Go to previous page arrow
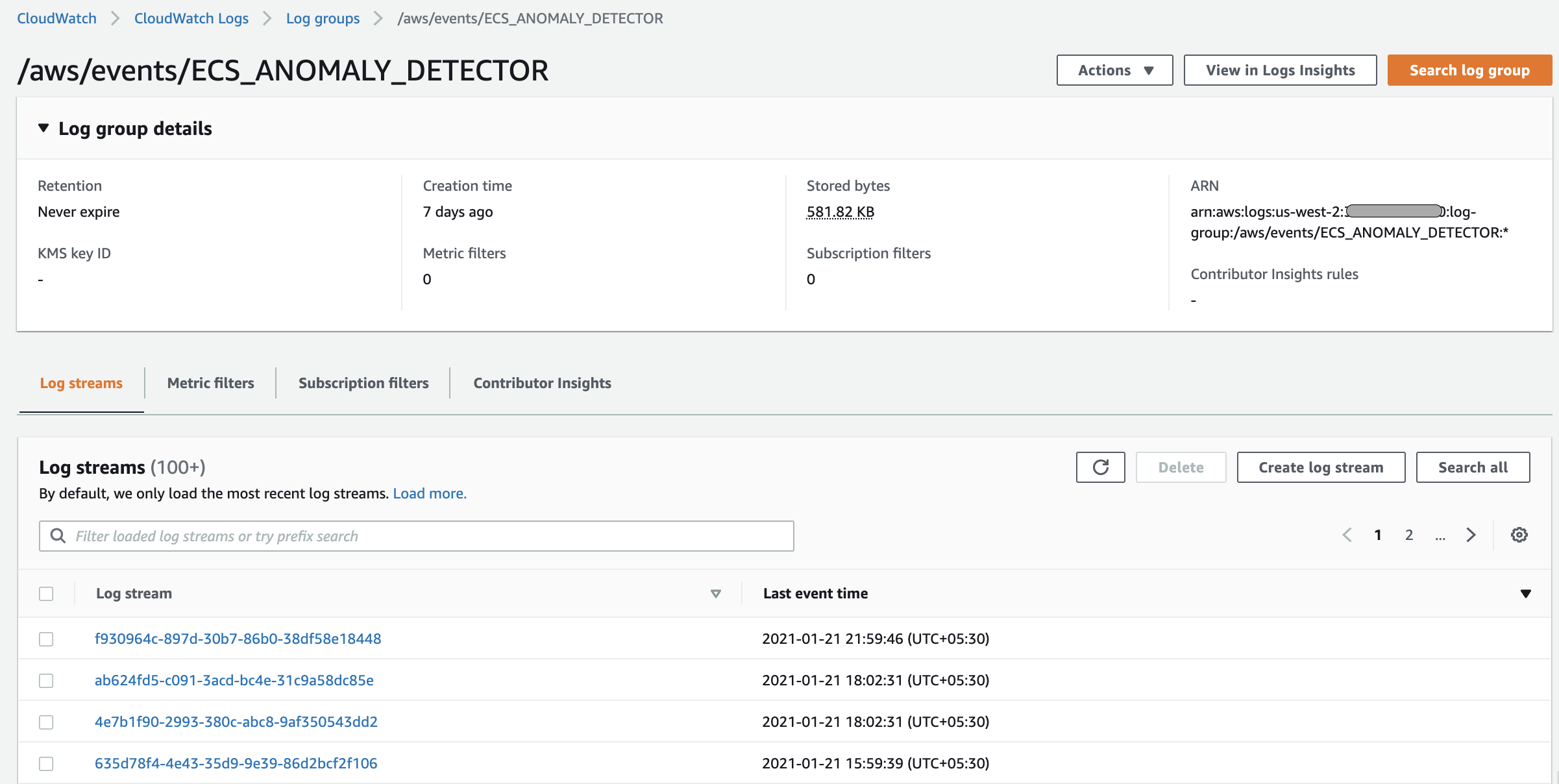The height and width of the screenshot is (784, 1559). (x=1347, y=535)
